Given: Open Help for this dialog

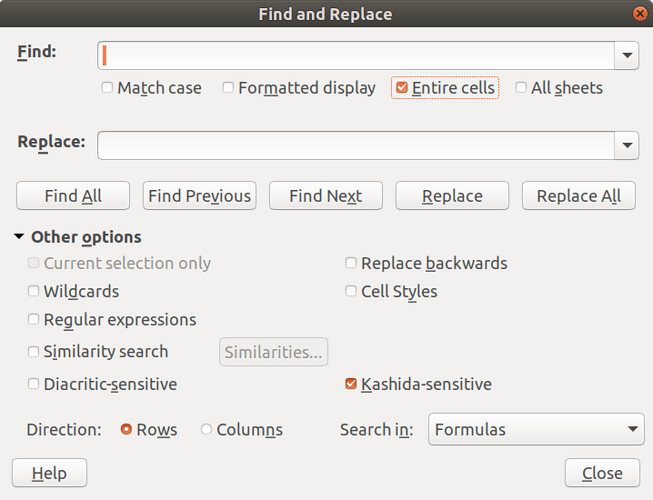Looking at the screenshot, I should pyautogui.click(x=50, y=473).
